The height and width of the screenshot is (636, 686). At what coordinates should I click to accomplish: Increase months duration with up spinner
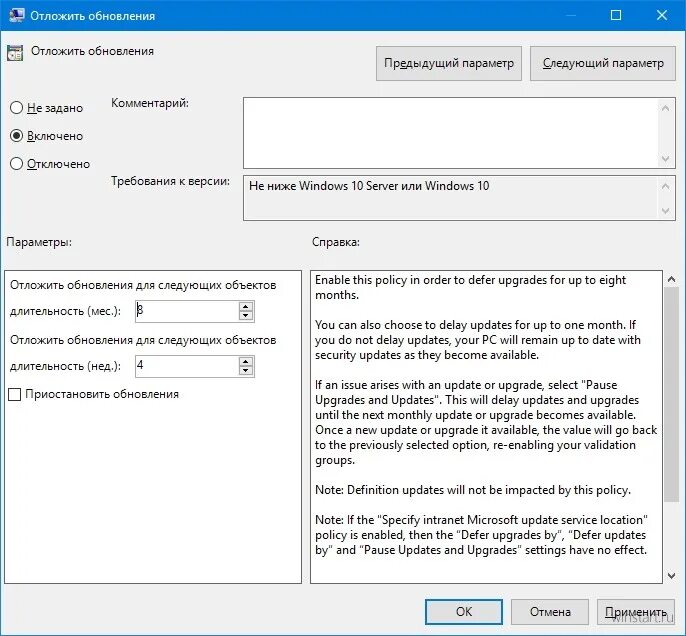246,306
